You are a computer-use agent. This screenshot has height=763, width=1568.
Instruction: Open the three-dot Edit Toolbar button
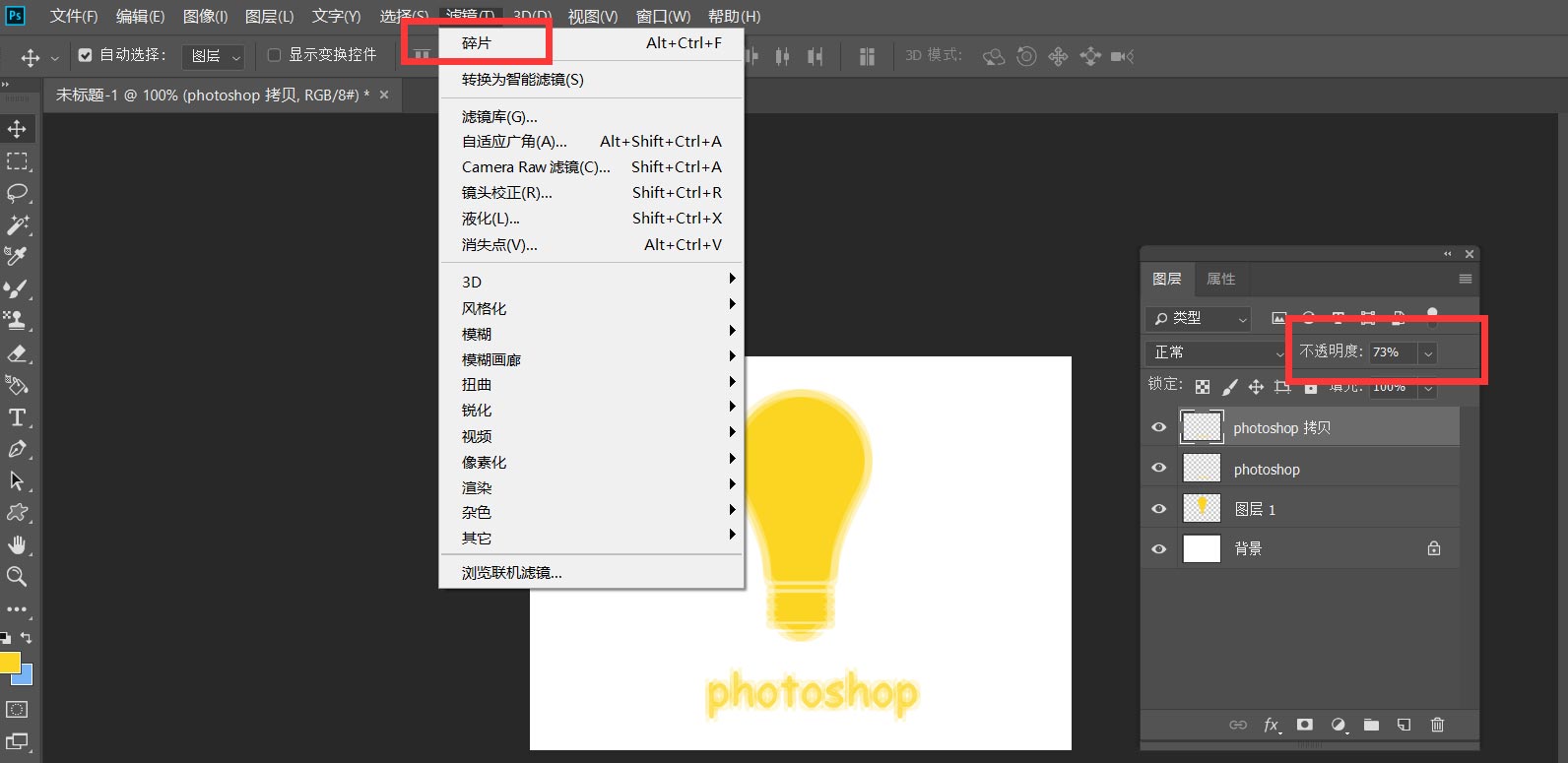pos(17,609)
